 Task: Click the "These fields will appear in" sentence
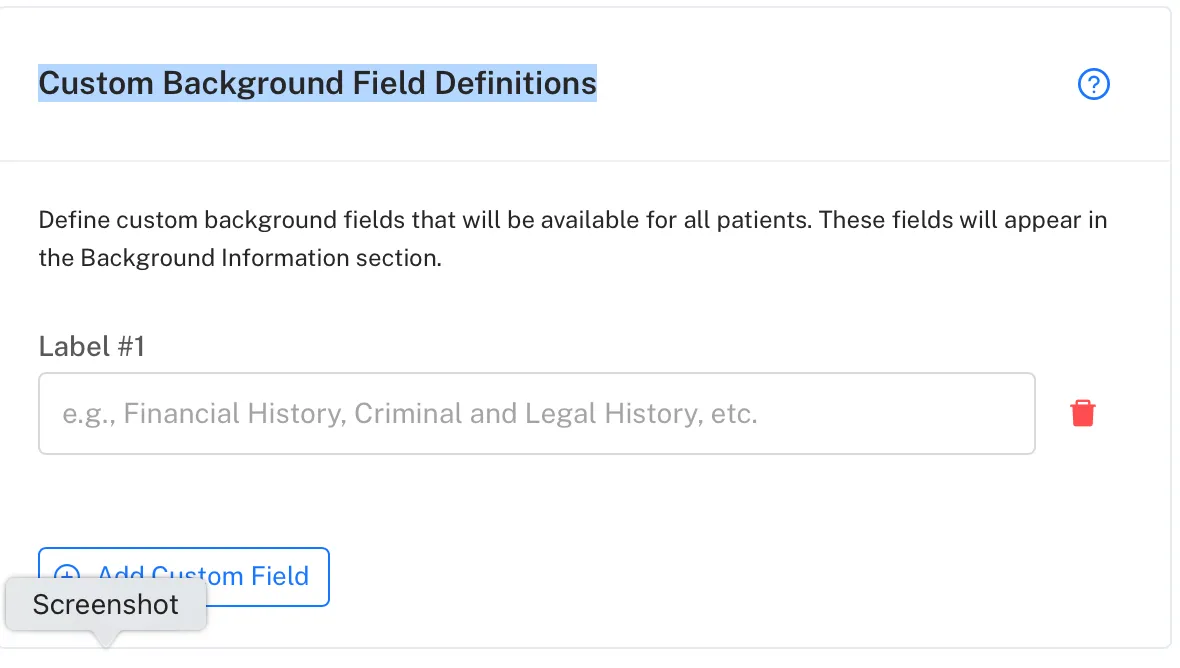point(963,220)
